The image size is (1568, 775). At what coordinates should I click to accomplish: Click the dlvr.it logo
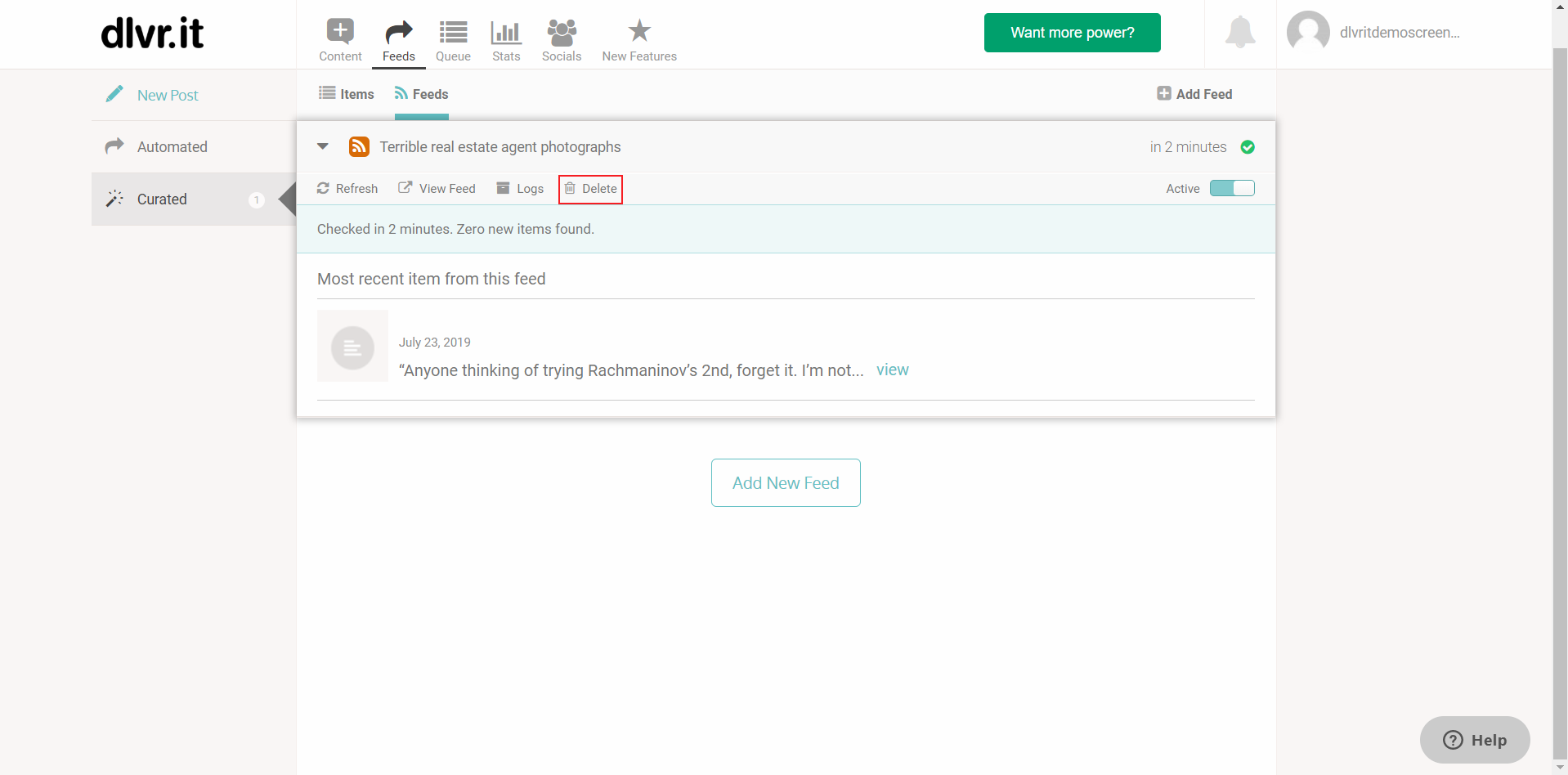(x=152, y=33)
